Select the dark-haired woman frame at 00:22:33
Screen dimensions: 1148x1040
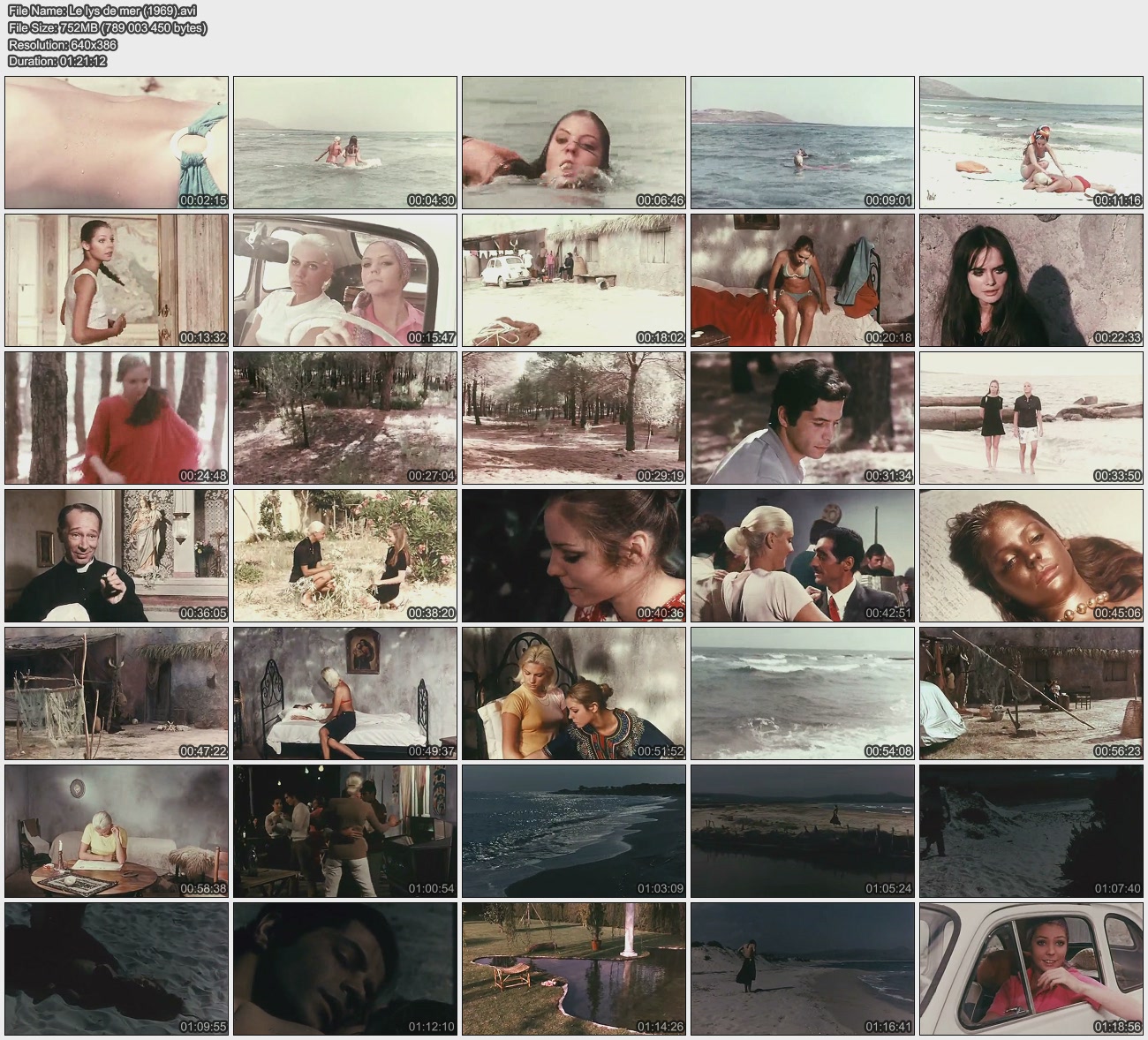click(1031, 281)
